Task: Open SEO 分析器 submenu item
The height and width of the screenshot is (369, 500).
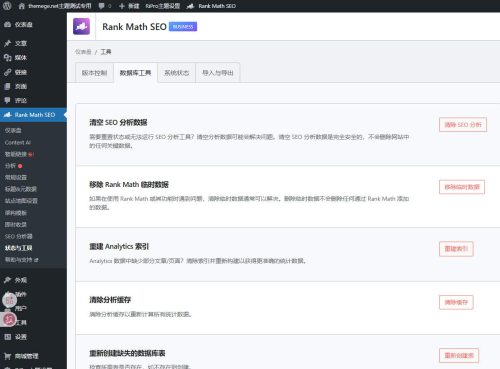Action: click(x=18, y=236)
